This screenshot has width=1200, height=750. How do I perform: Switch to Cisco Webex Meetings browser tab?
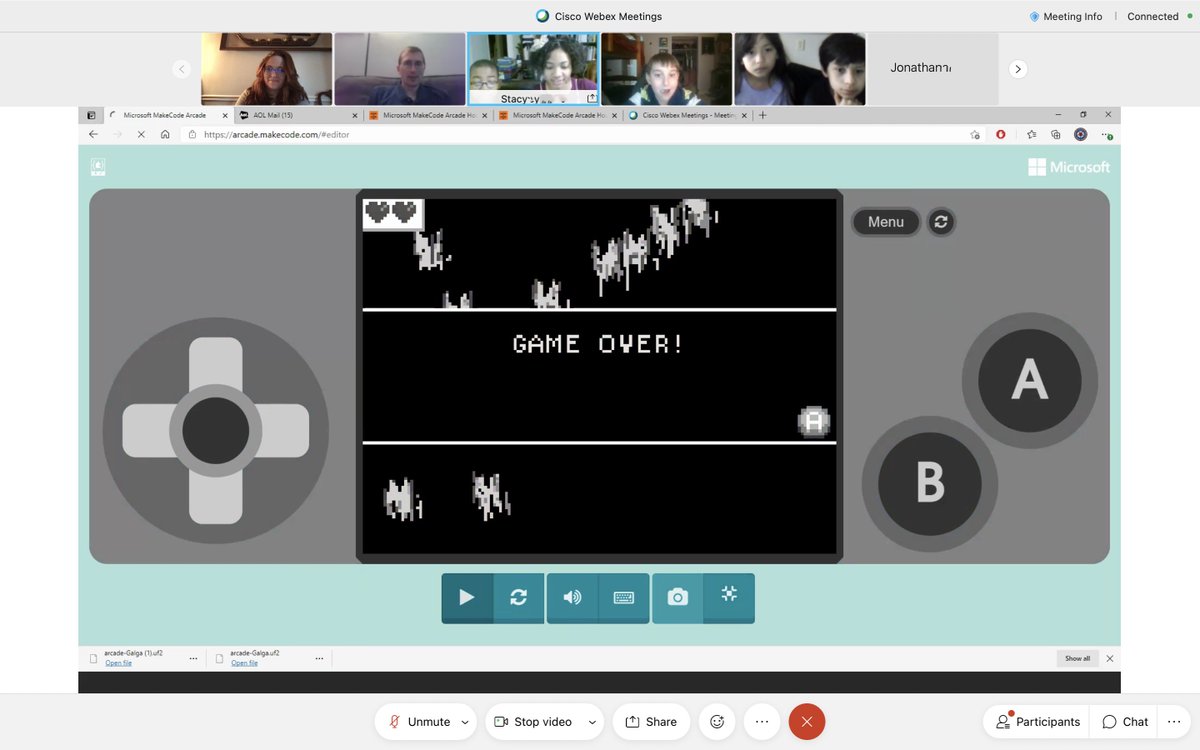point(687,115)
